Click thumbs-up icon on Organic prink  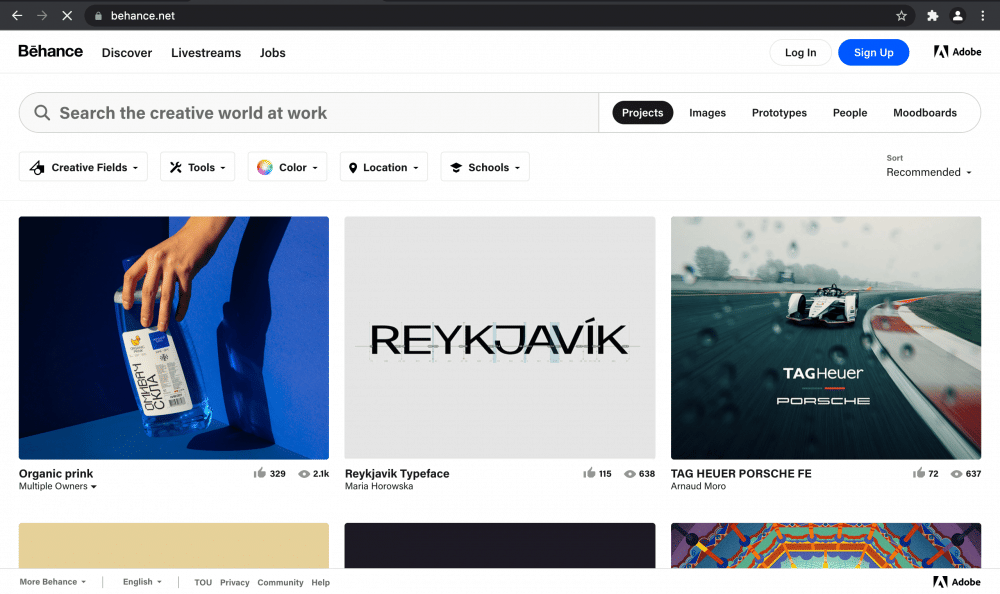[260, 474]
